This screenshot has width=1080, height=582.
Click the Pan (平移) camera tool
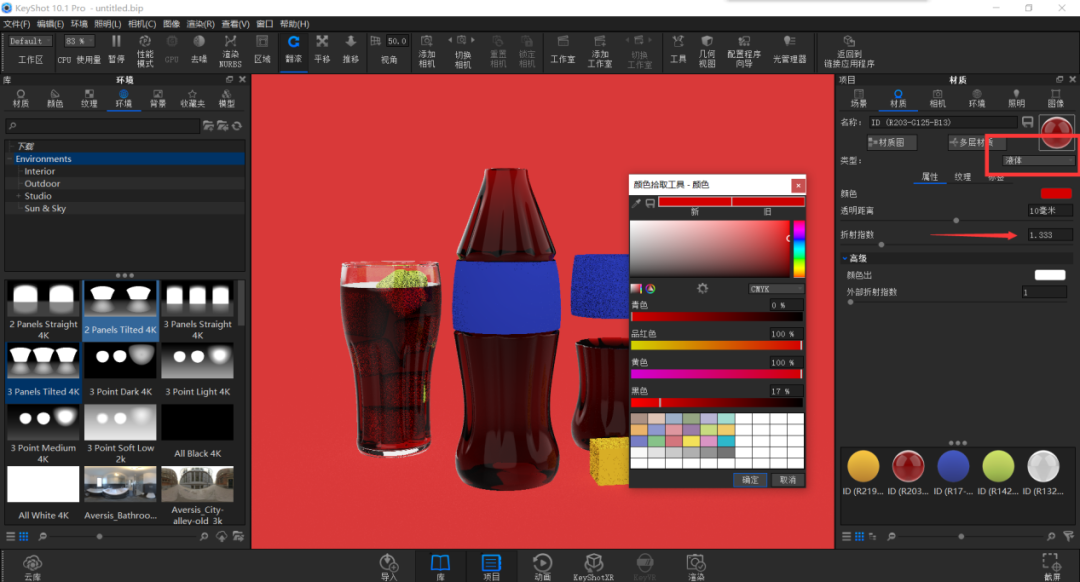coord(322,50)
